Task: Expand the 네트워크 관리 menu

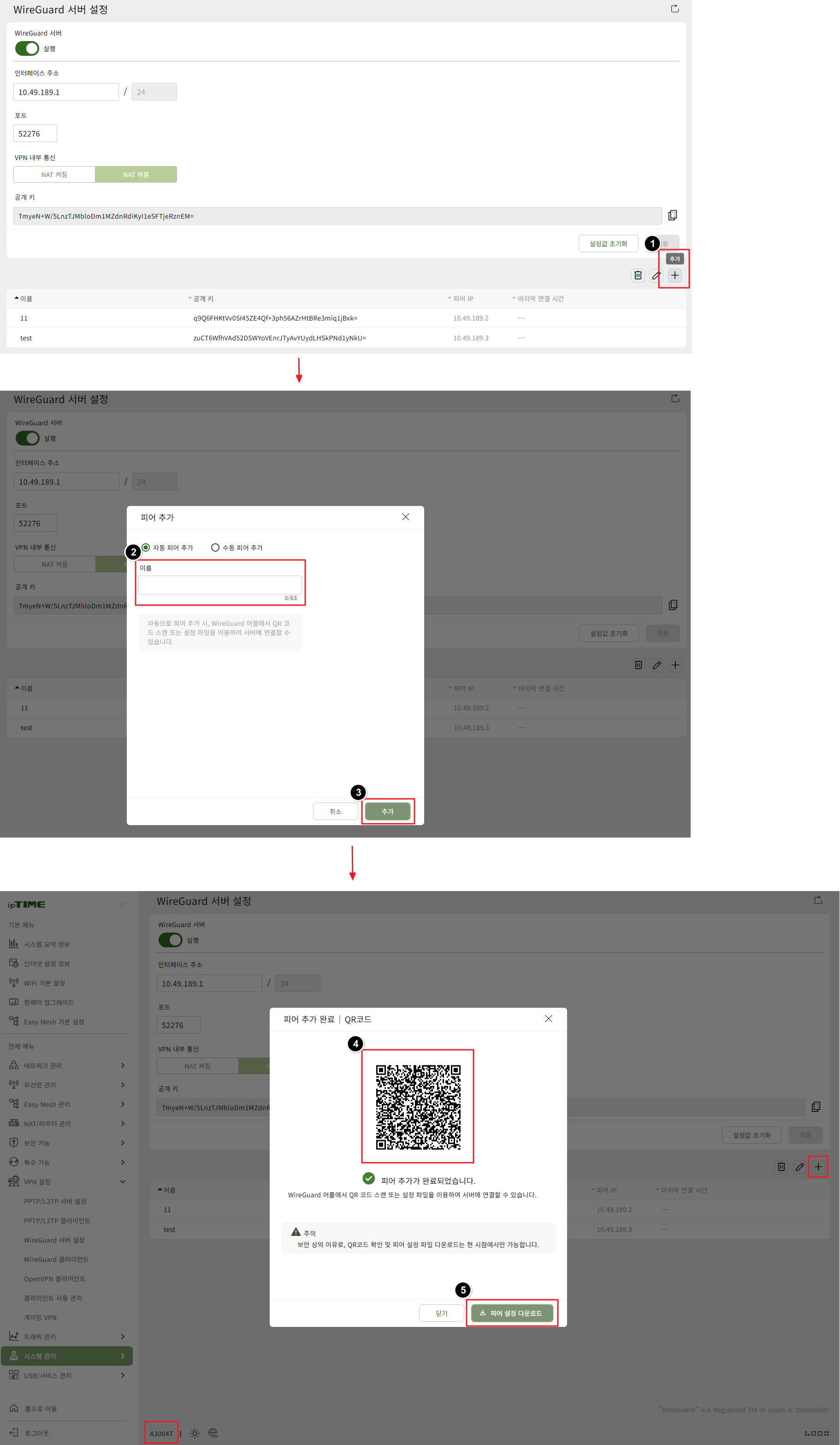Action: pos(67,1065)
